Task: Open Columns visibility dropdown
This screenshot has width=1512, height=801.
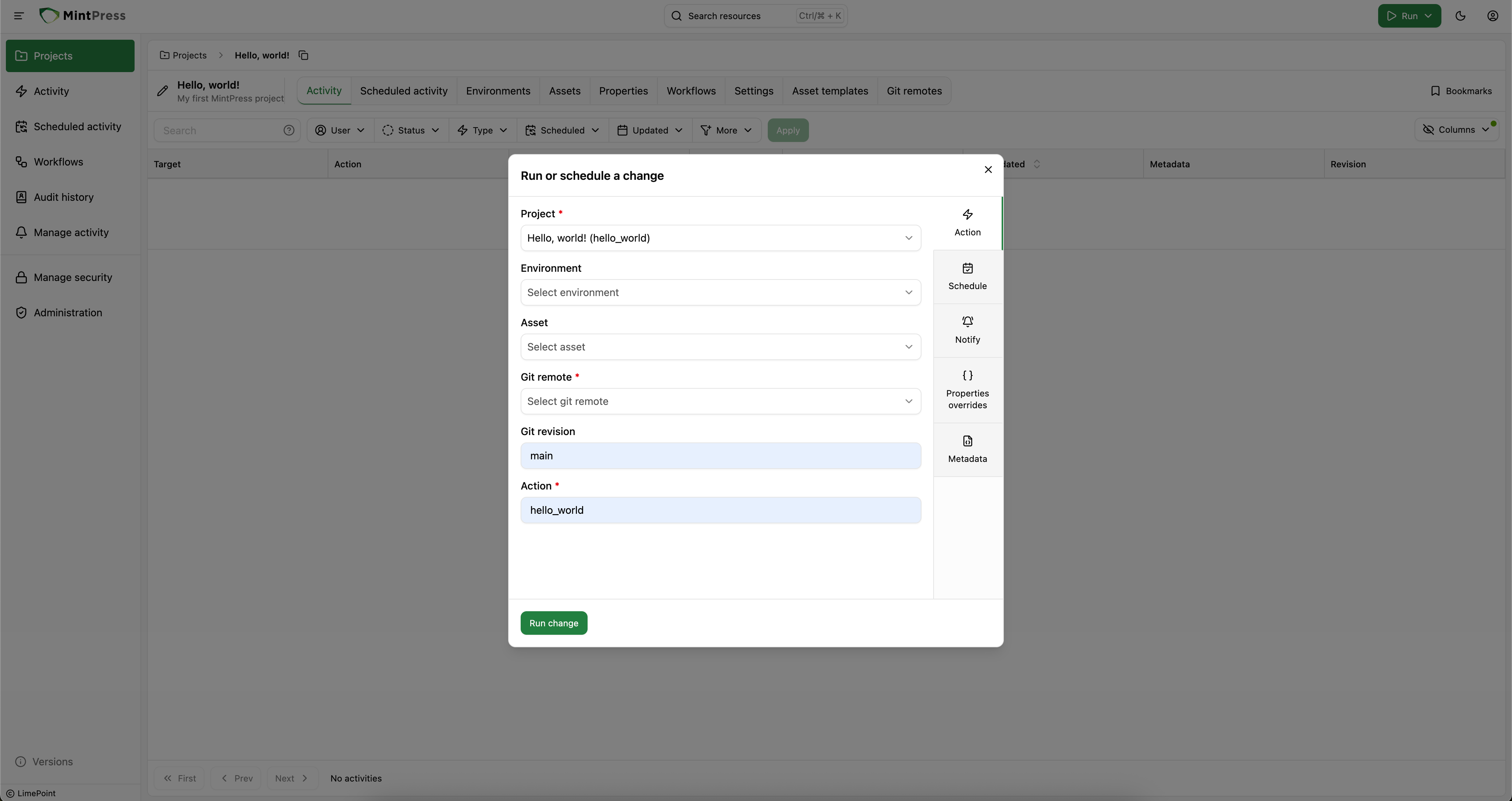Action: pyautogui.click(x=1457, y=130)
